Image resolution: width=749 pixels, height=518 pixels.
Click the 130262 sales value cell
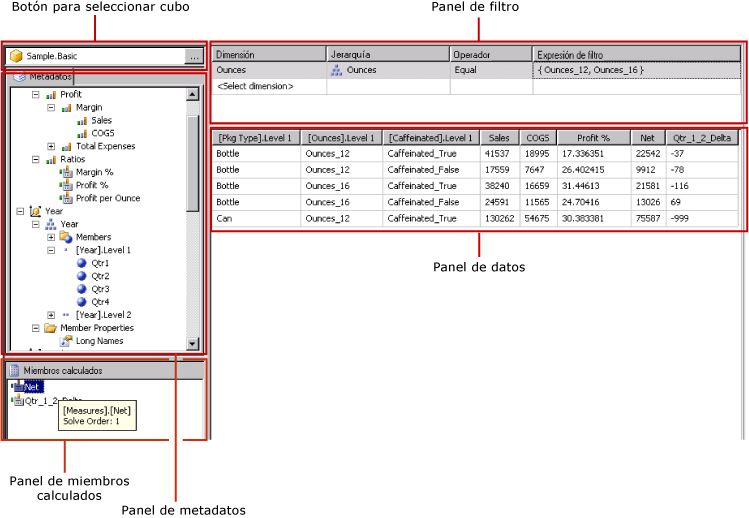click(x=500, y=218)
